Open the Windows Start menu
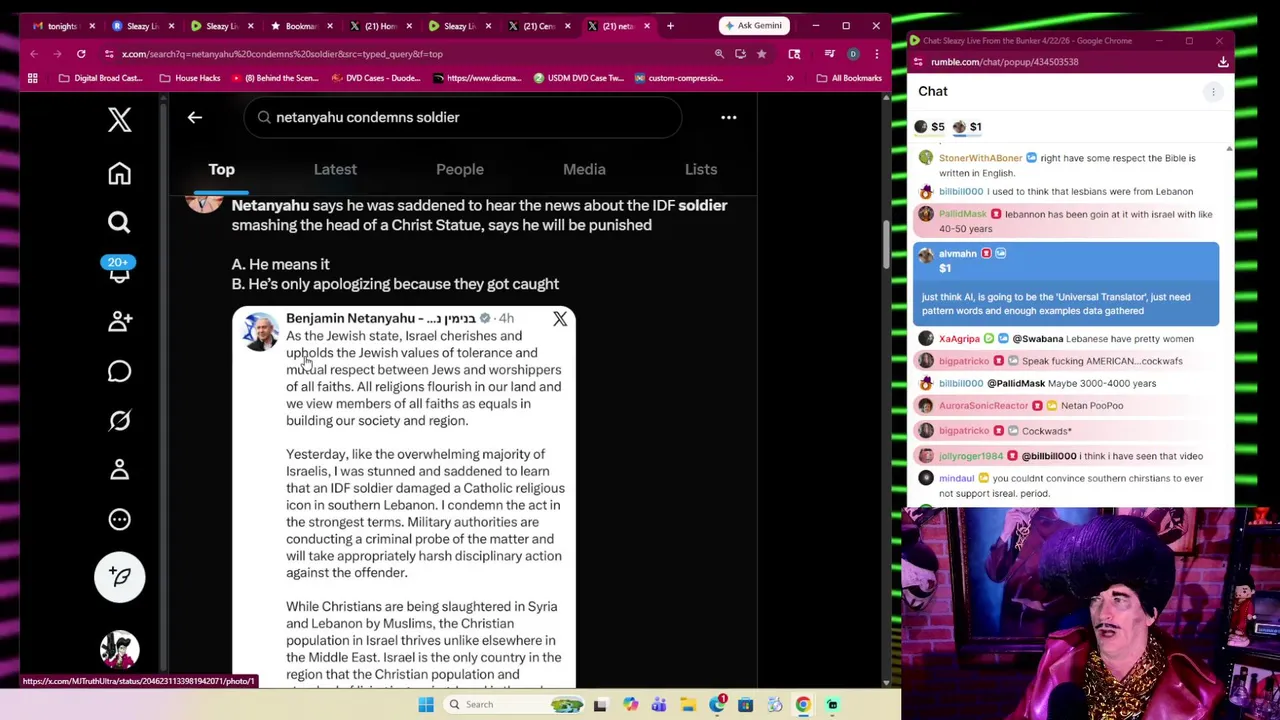Viewport: 1280px width, 720px height. tap(426, 705)
